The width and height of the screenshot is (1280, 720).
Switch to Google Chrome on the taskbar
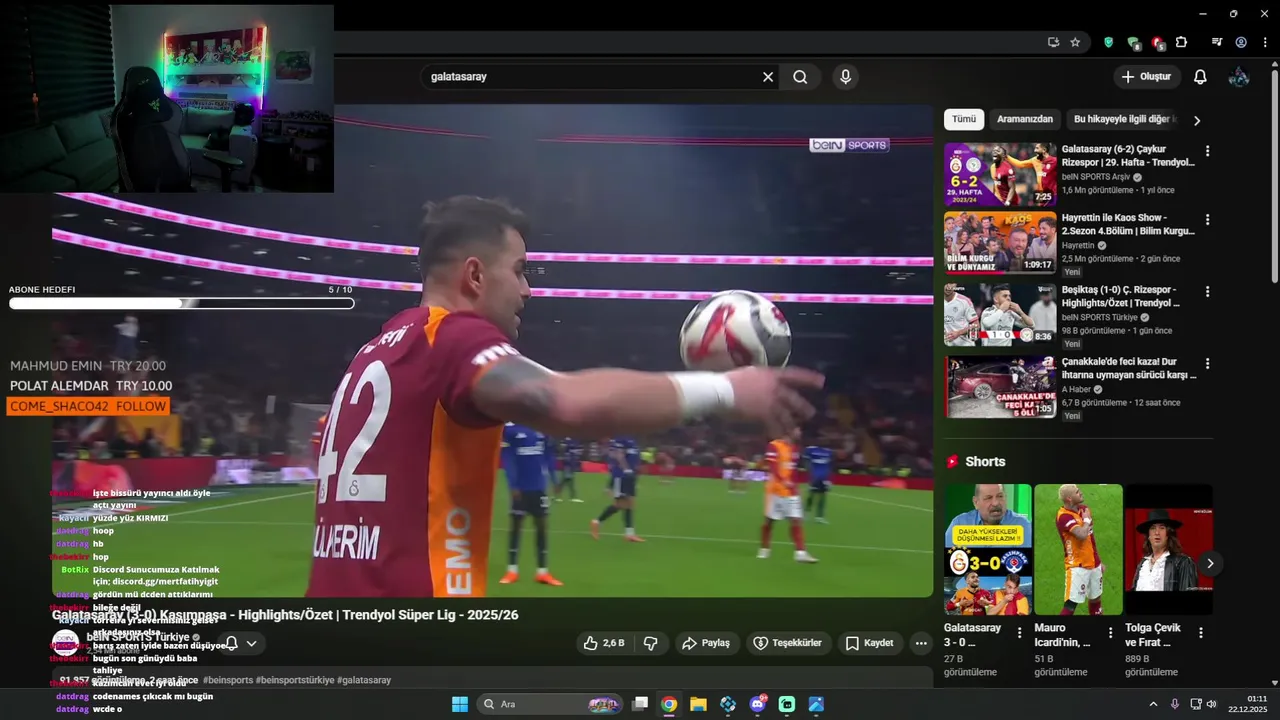tap(669, 704)
